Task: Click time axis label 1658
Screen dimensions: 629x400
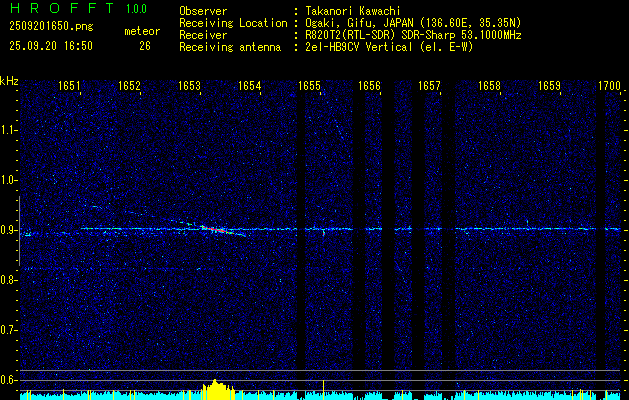Action: point(489,86)
